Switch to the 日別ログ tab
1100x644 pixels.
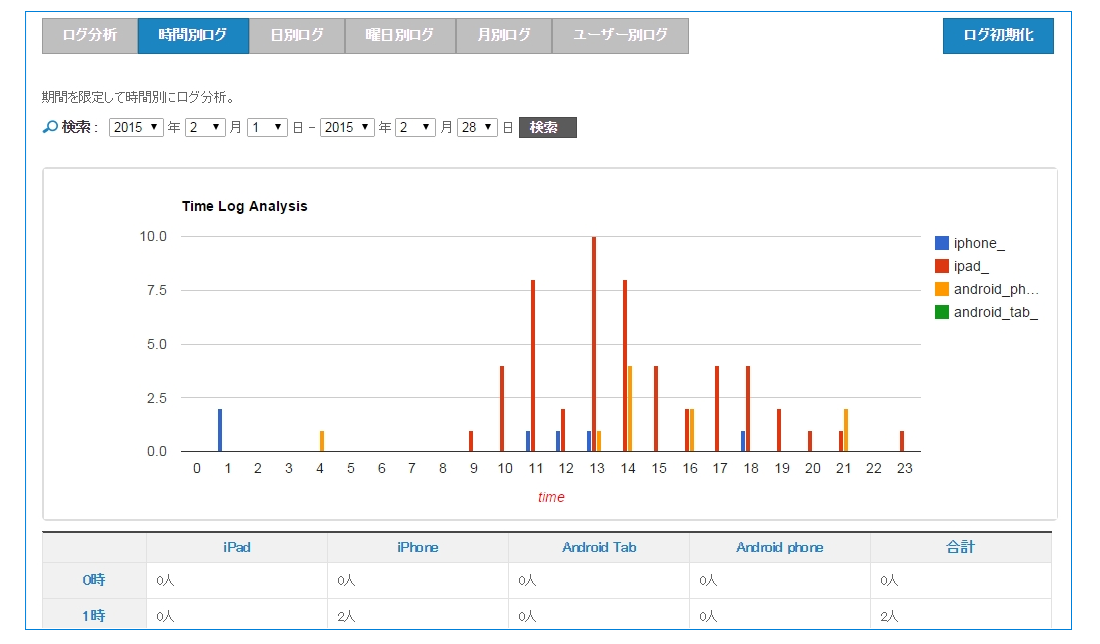297,35
